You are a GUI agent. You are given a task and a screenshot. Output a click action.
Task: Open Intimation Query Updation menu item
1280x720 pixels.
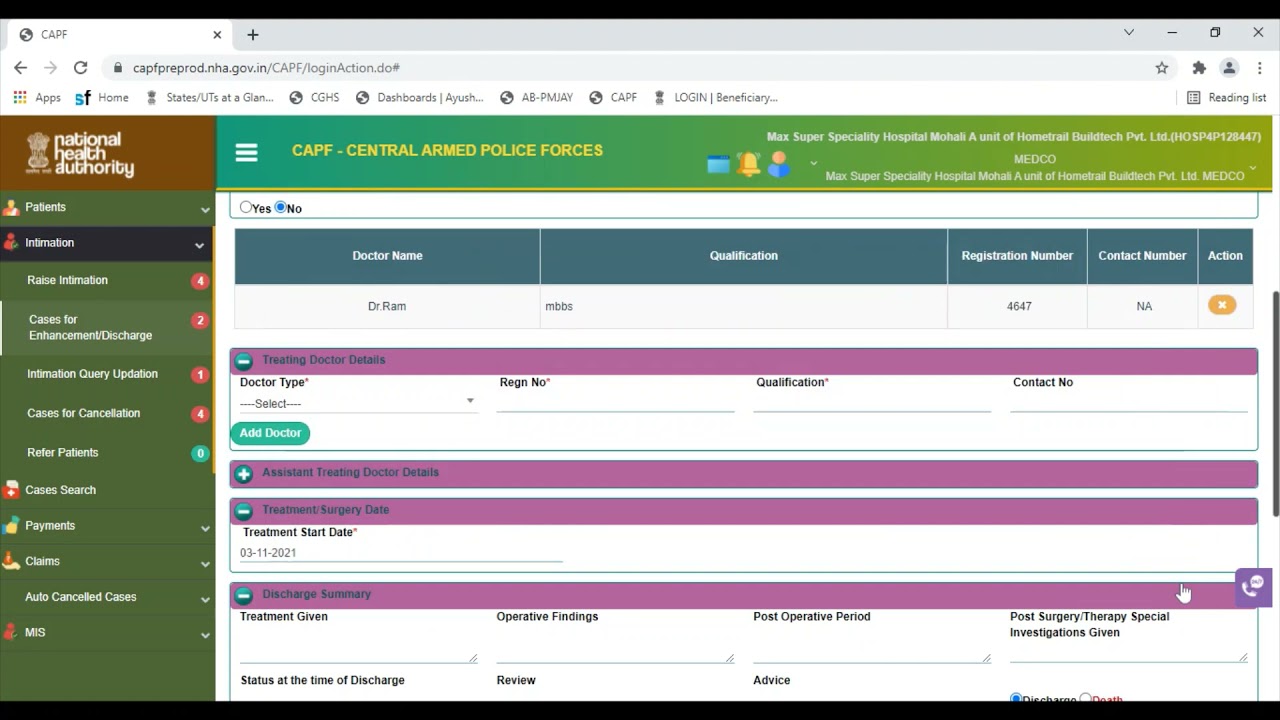(92, 374)
